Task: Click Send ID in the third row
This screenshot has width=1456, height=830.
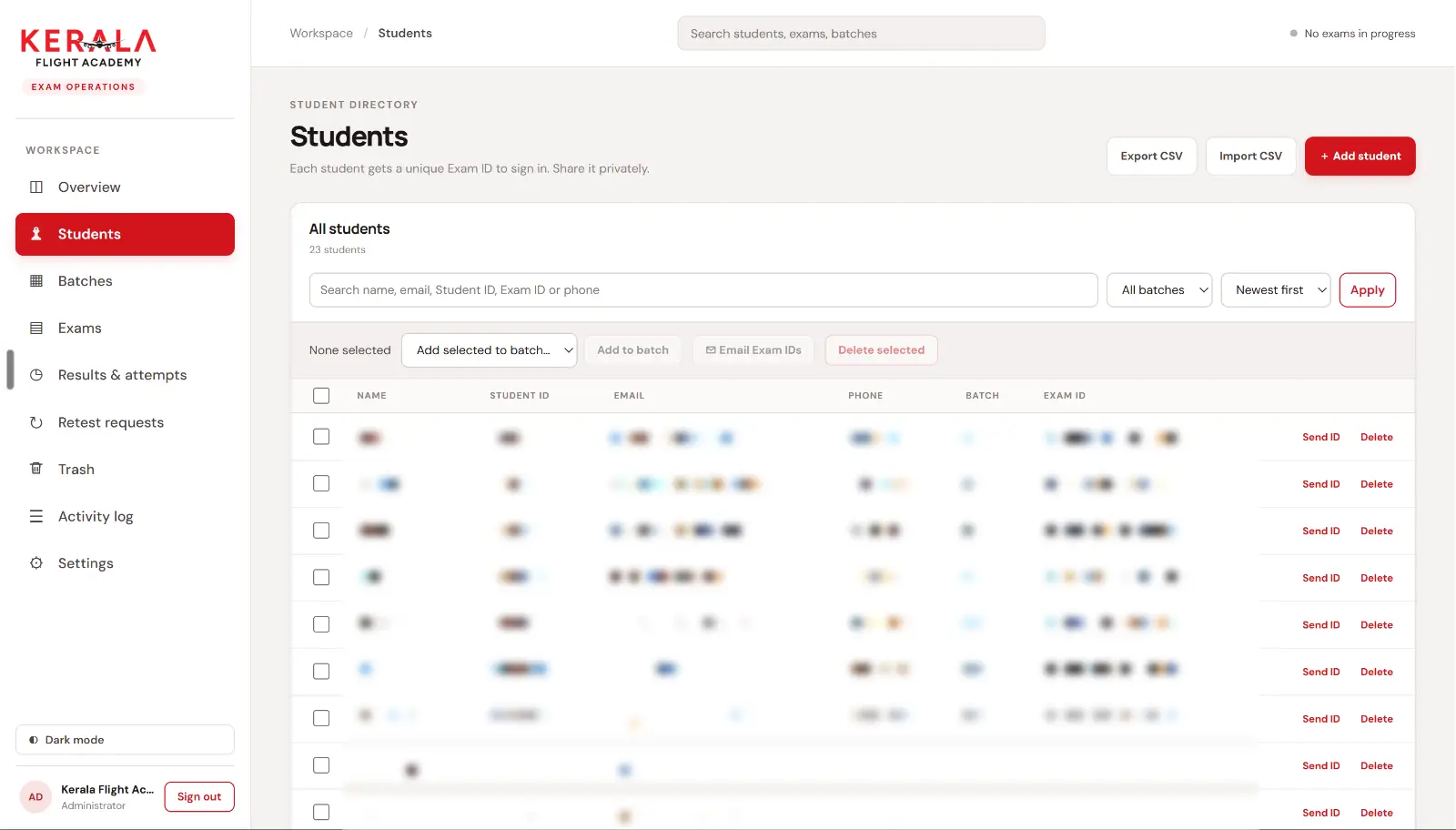Action: pos(1320,531)
